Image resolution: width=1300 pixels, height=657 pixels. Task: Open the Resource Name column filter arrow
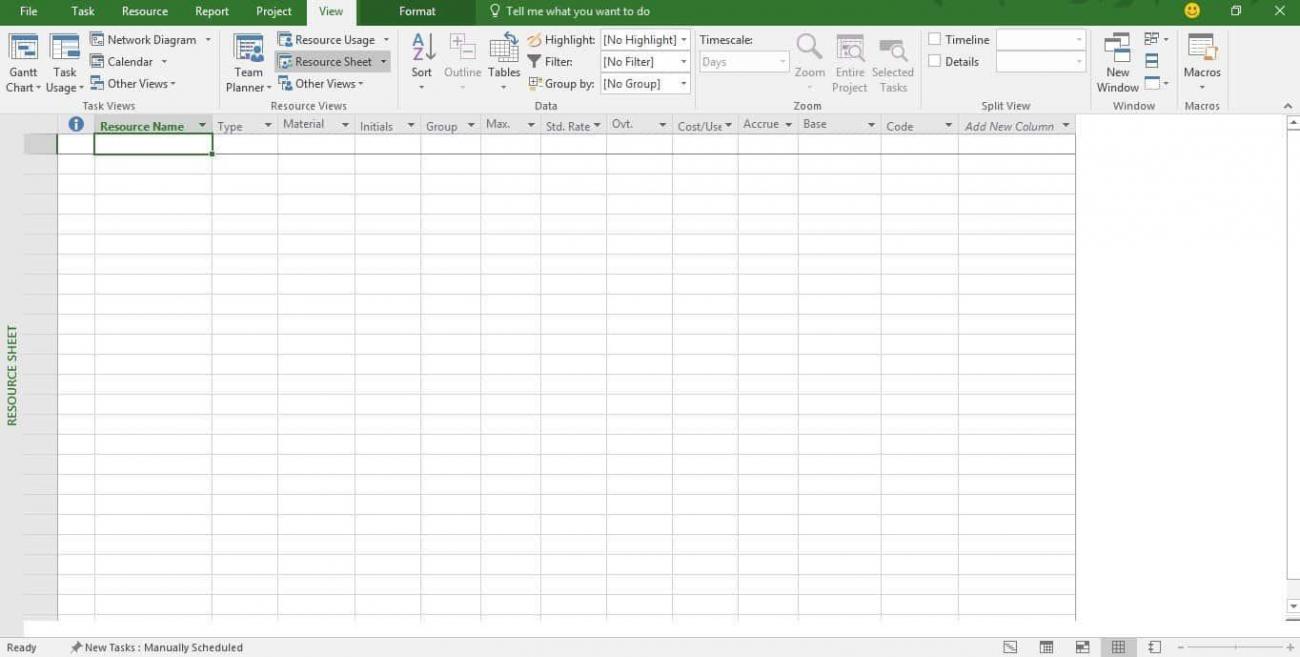coord(201,125)
